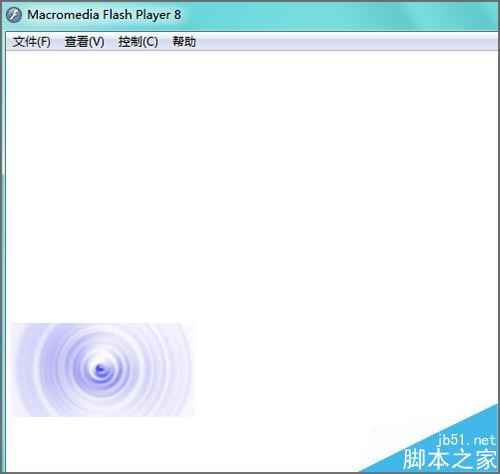Open the 帮助 menu

[184, 42]
